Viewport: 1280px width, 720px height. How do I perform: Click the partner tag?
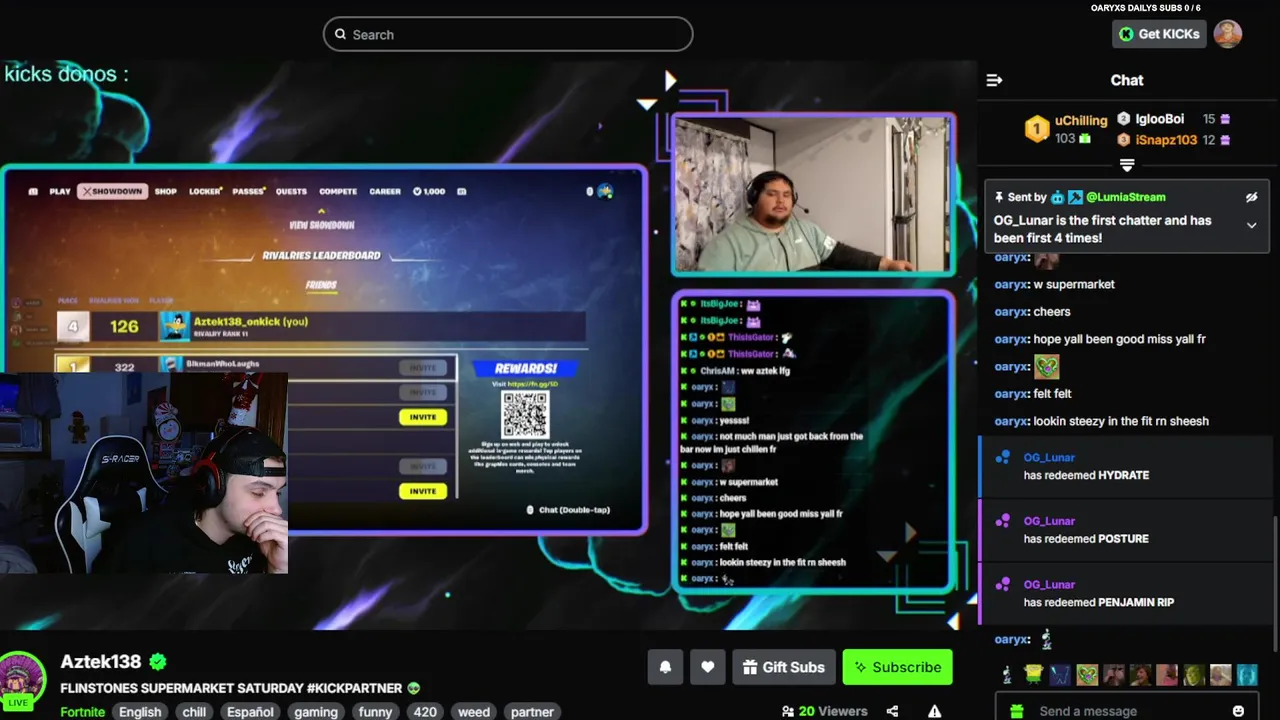point(532,711)
